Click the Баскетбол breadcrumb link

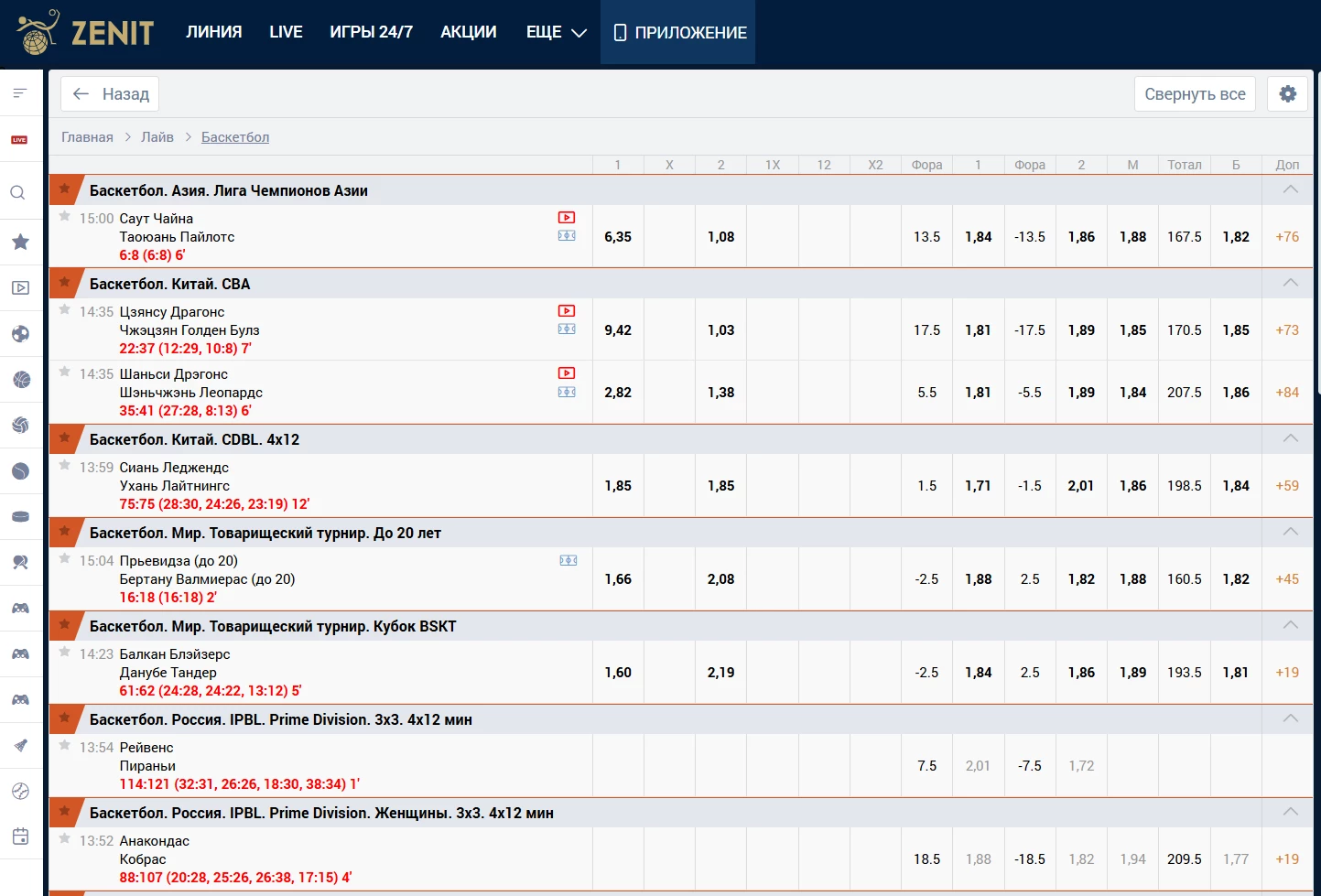coord(235,137)
